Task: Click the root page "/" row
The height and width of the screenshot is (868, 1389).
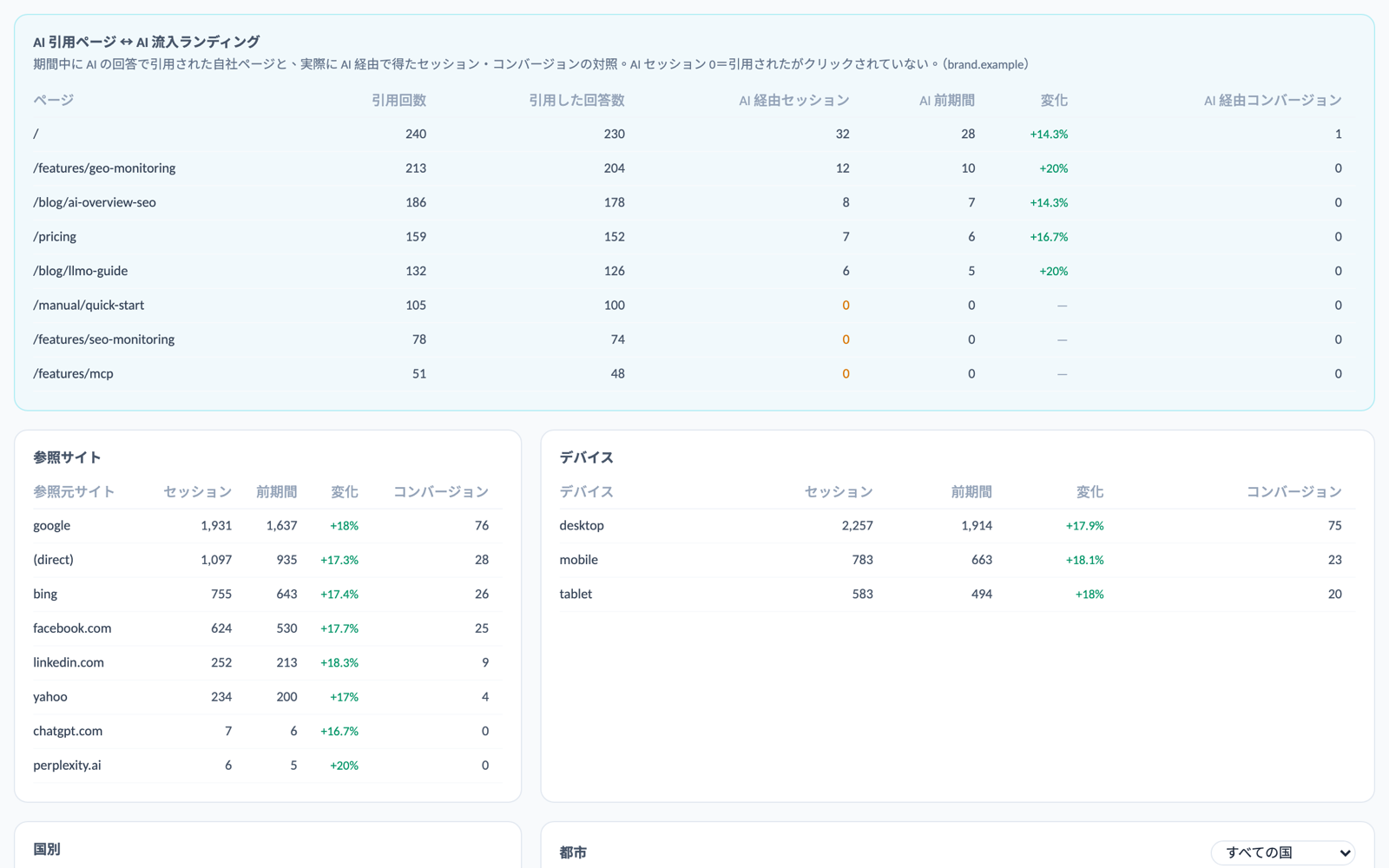Action: [x=694, y=134]
